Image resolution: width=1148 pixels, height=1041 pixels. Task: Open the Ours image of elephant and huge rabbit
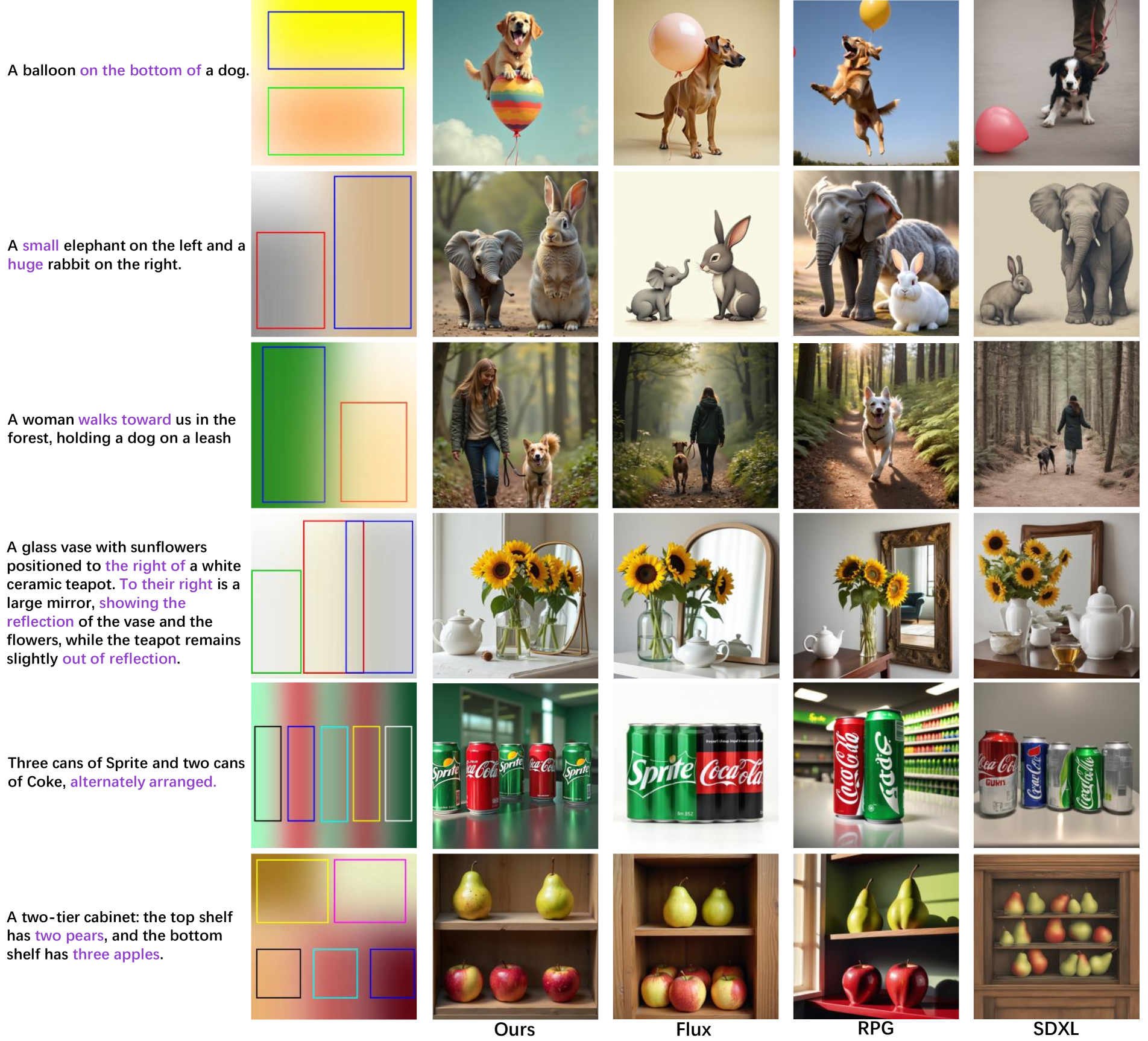(x=515, y=254)
